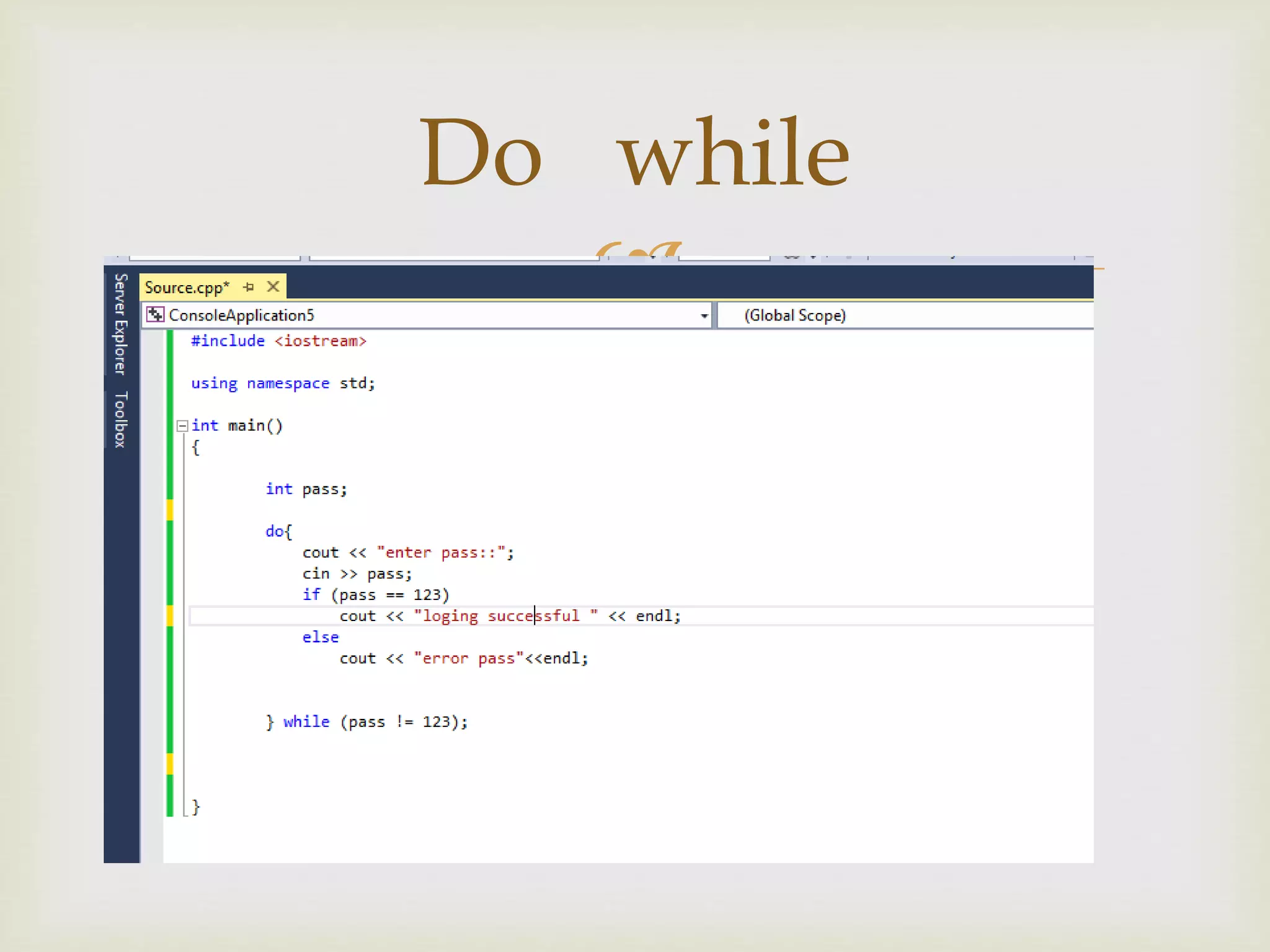Open the Server Explorer side panel
Image resolution: width=1270 pixels, height=952 pixels.
[120, 324]
